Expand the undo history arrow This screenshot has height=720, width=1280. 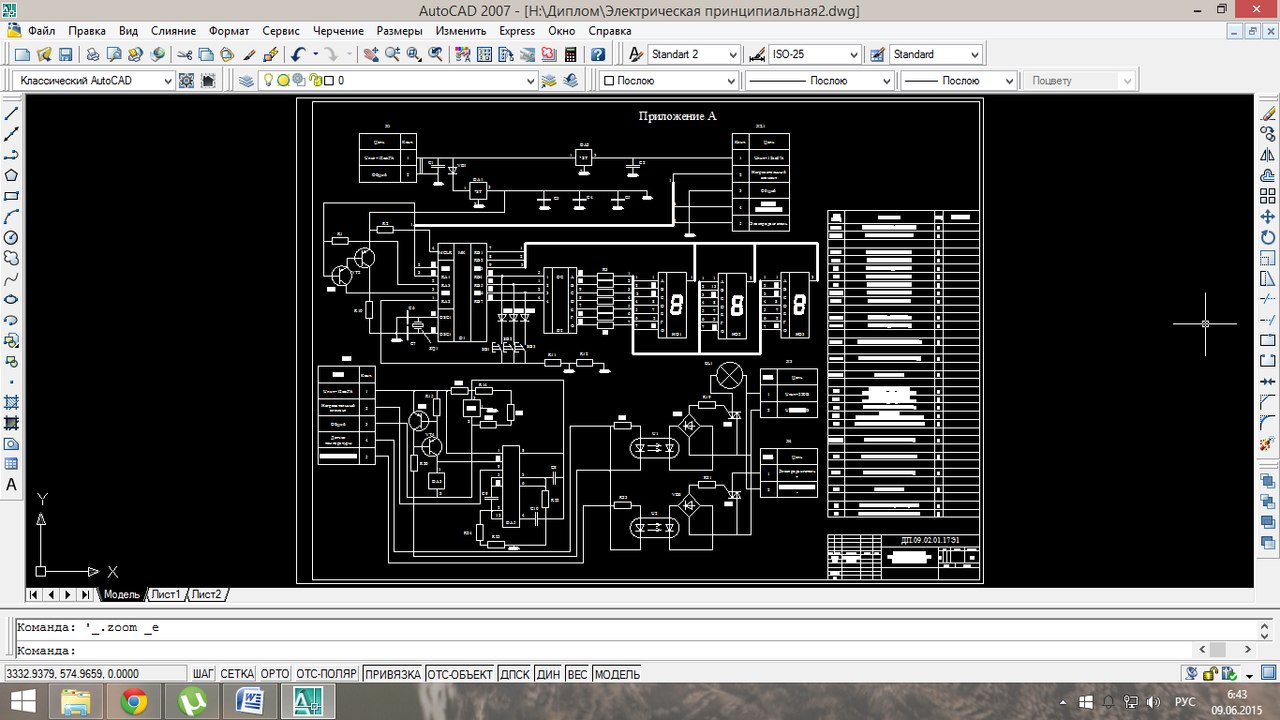point(314,54)
